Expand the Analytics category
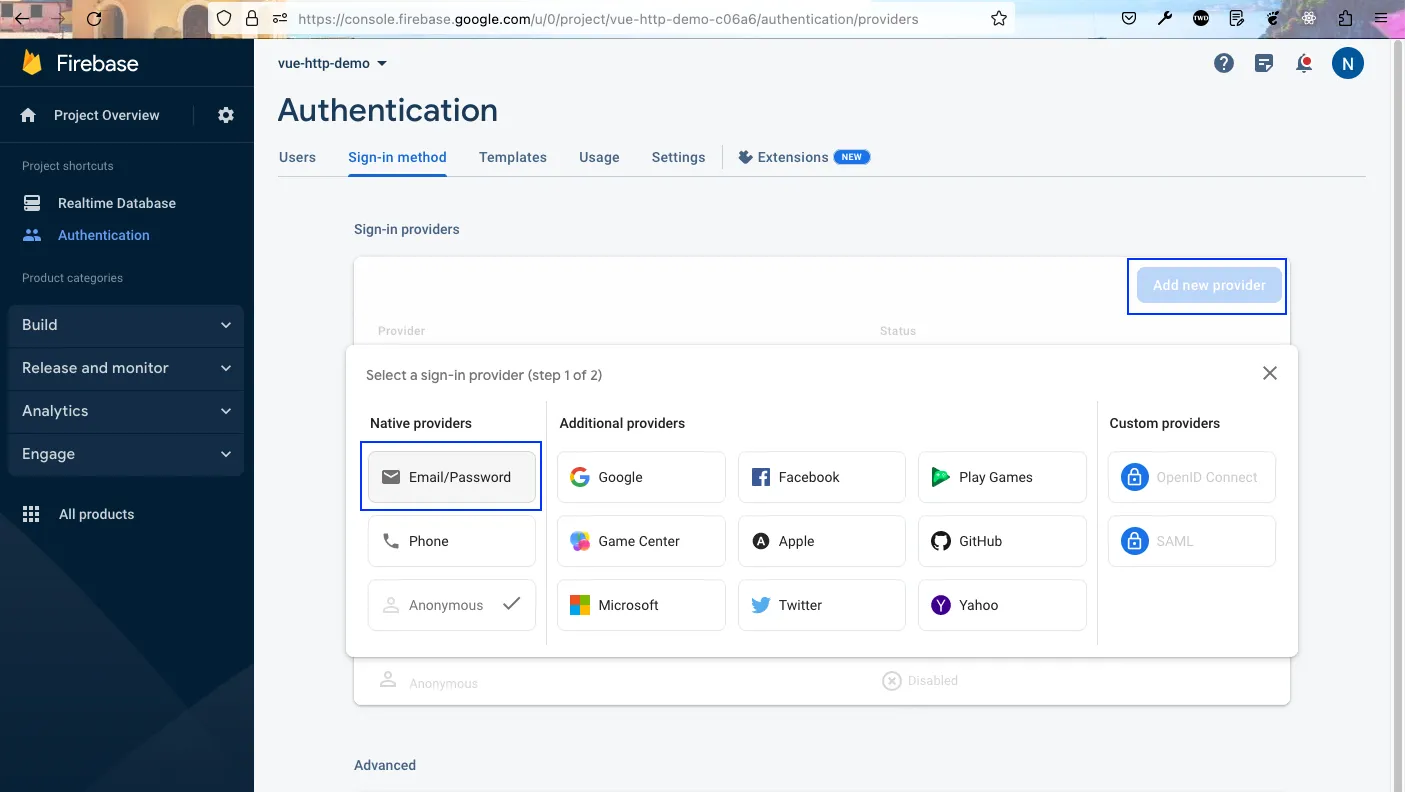Viewport: 1405px width, 792px height. (x=126, y=411)
